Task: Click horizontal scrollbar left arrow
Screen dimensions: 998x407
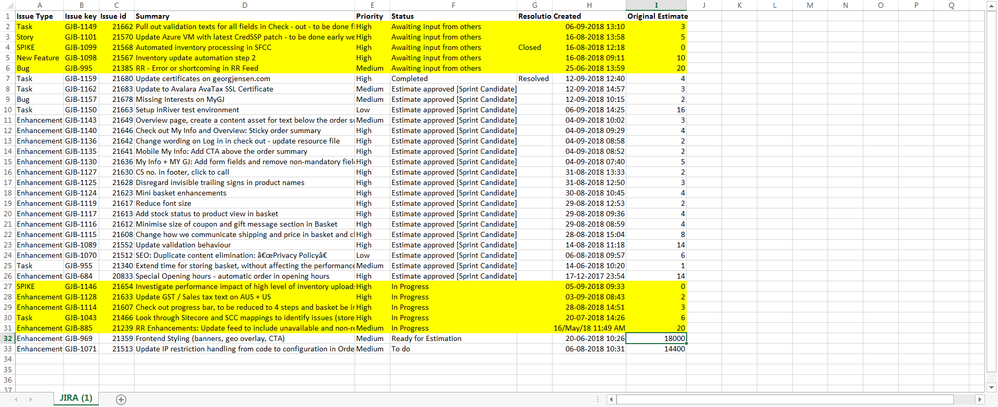Action: coord(612,399)
